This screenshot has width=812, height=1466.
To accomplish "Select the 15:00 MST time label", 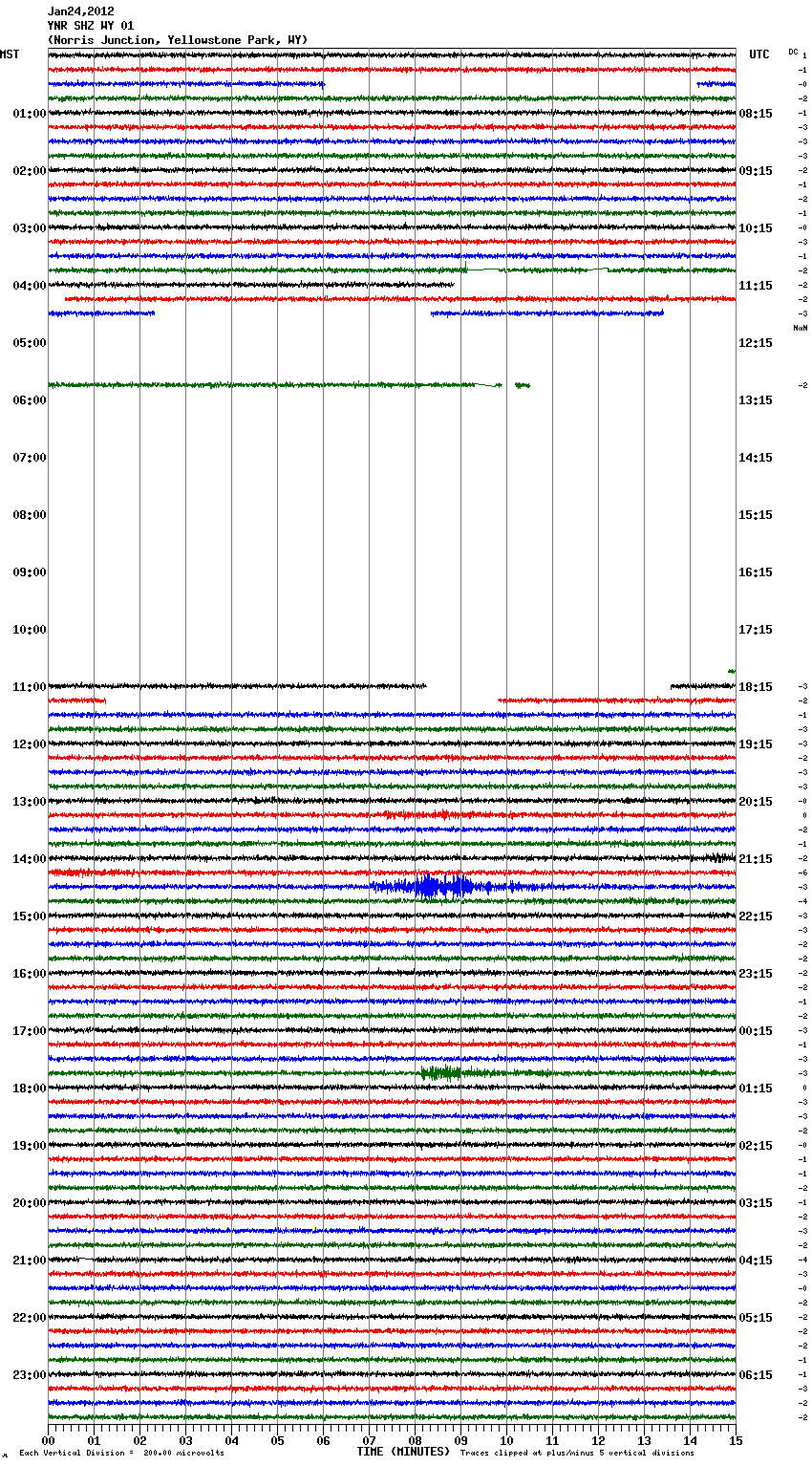I will (30, 916).
